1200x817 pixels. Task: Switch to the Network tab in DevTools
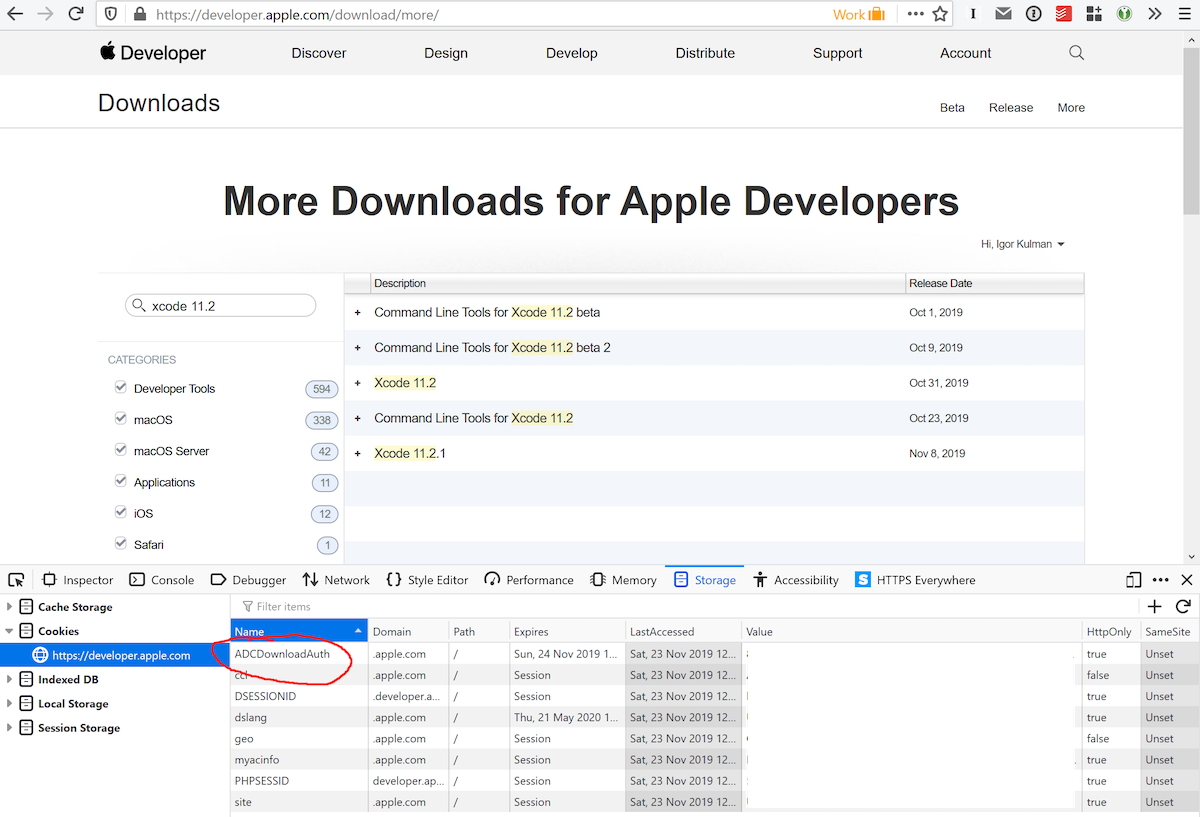point(336,579)
